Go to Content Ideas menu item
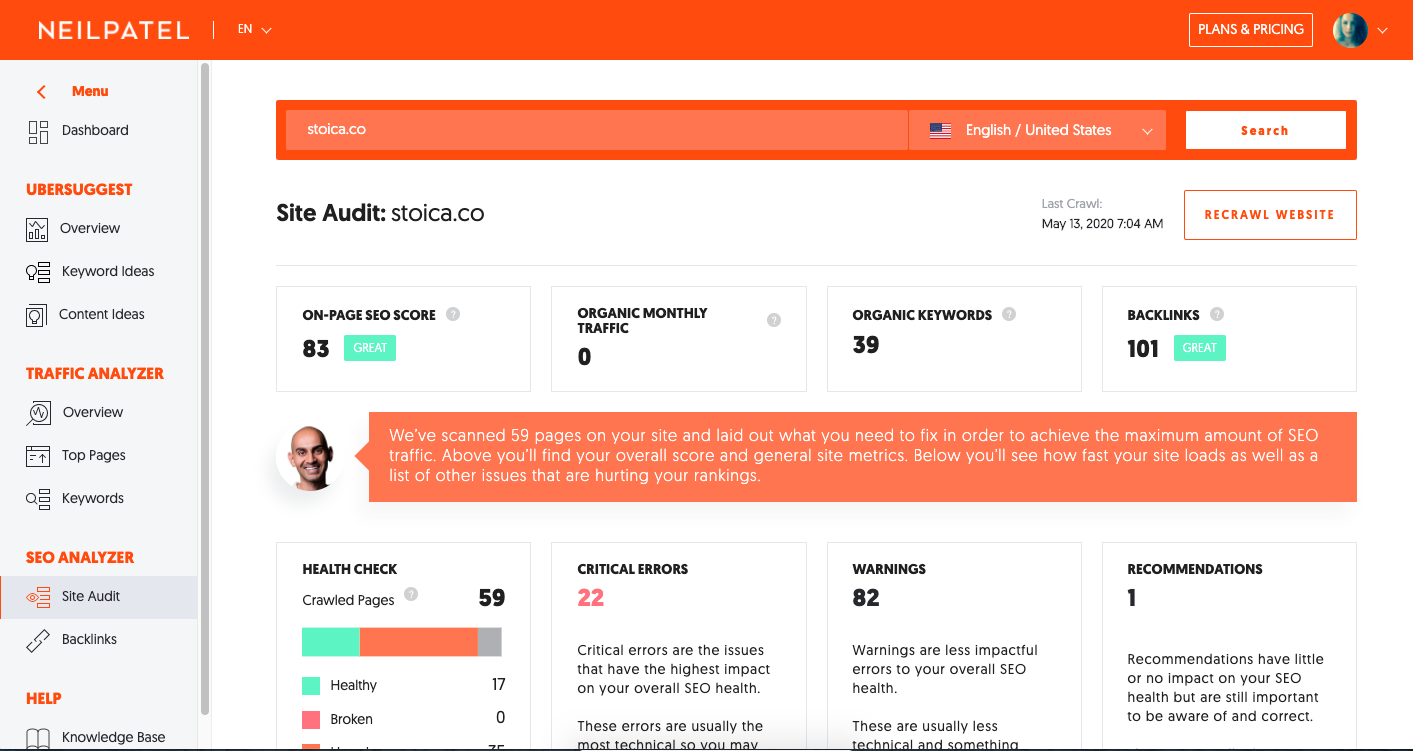The height and width of the screenshot is (751, 1413). (x=101, y=315)
